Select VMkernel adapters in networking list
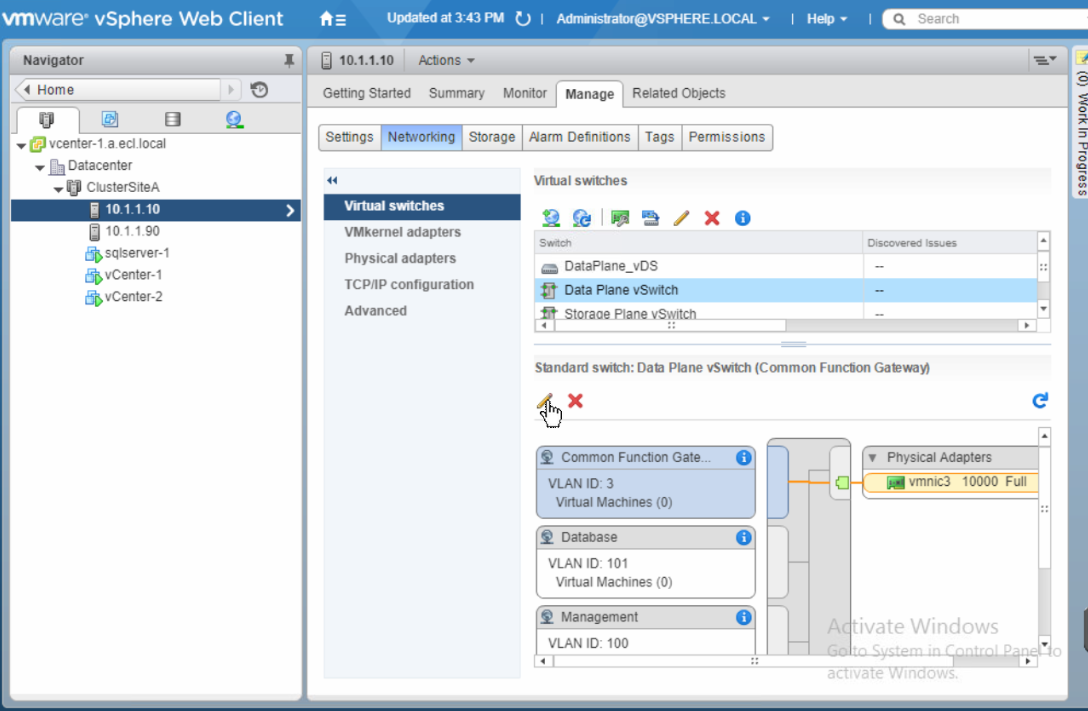The image size is (1088, 711). tap(402, 232)
